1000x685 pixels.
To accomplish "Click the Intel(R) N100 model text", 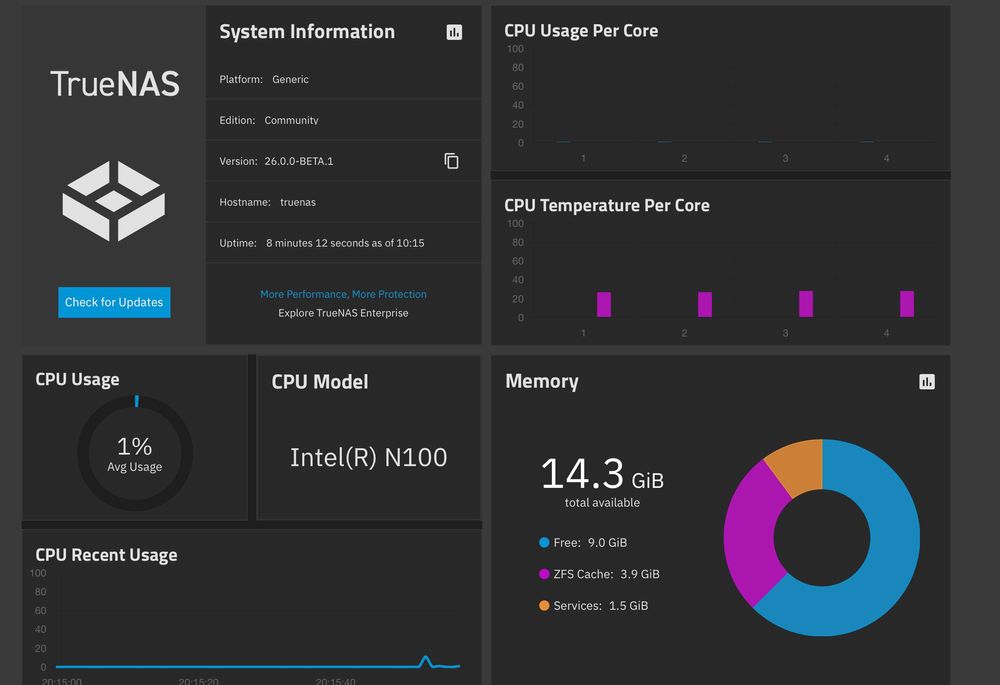I will point(369,457).
